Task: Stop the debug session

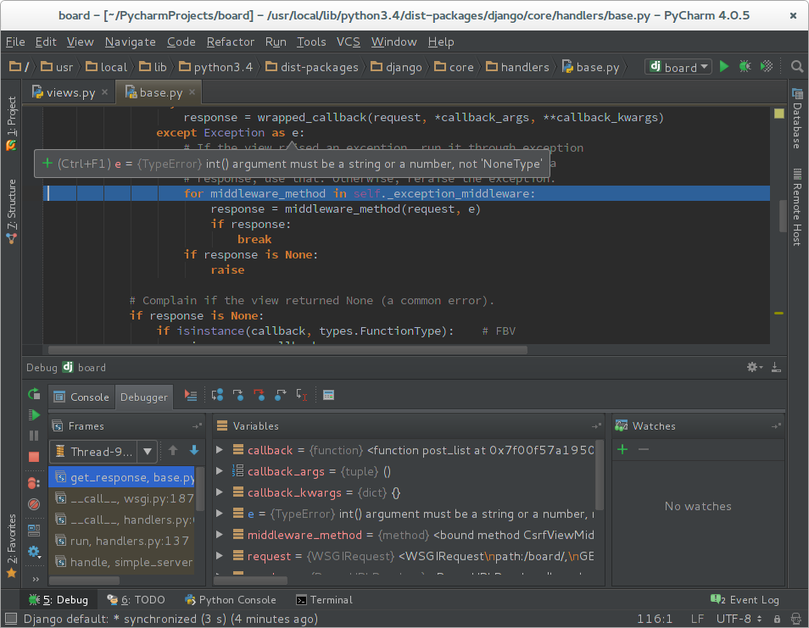Action: [x=34, y=457]
